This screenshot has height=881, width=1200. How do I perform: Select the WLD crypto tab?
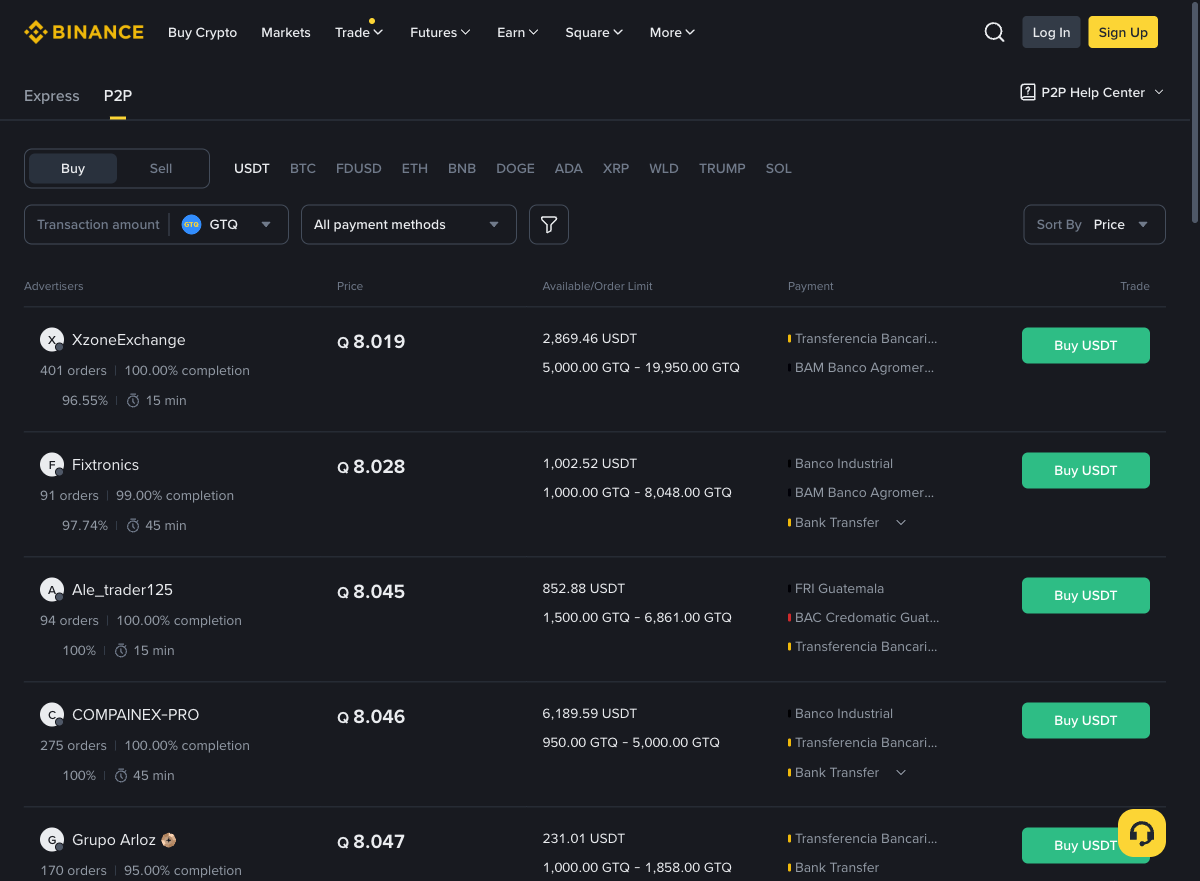pyautogui.click(x=664, y=169)
